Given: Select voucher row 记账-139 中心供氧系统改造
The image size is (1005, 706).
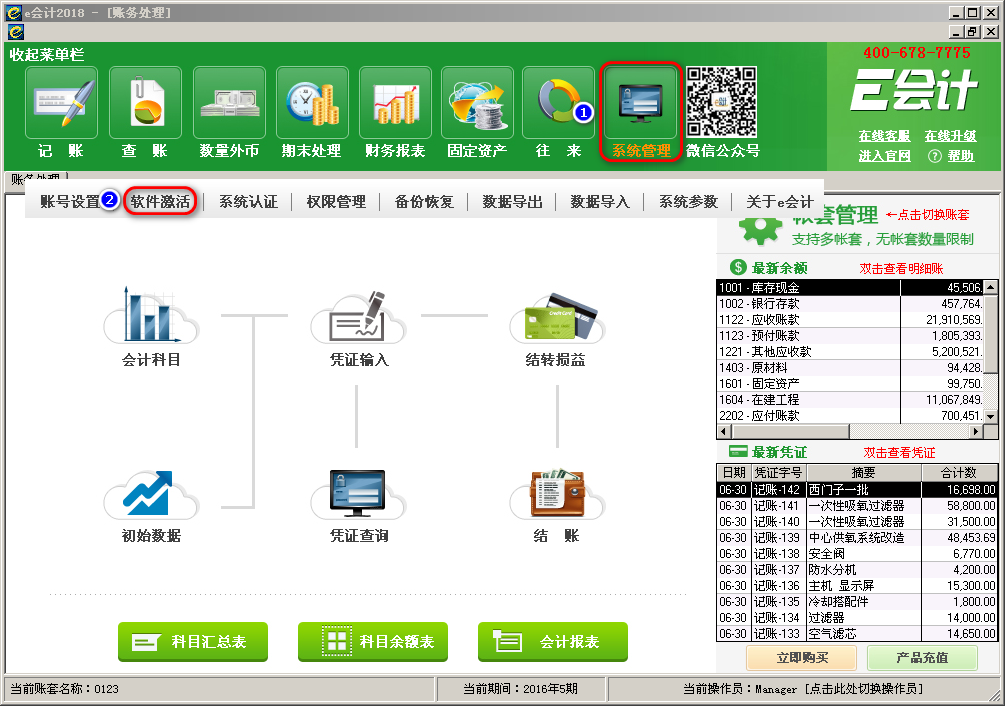Looking at the screenshot, I should [857, 538].
